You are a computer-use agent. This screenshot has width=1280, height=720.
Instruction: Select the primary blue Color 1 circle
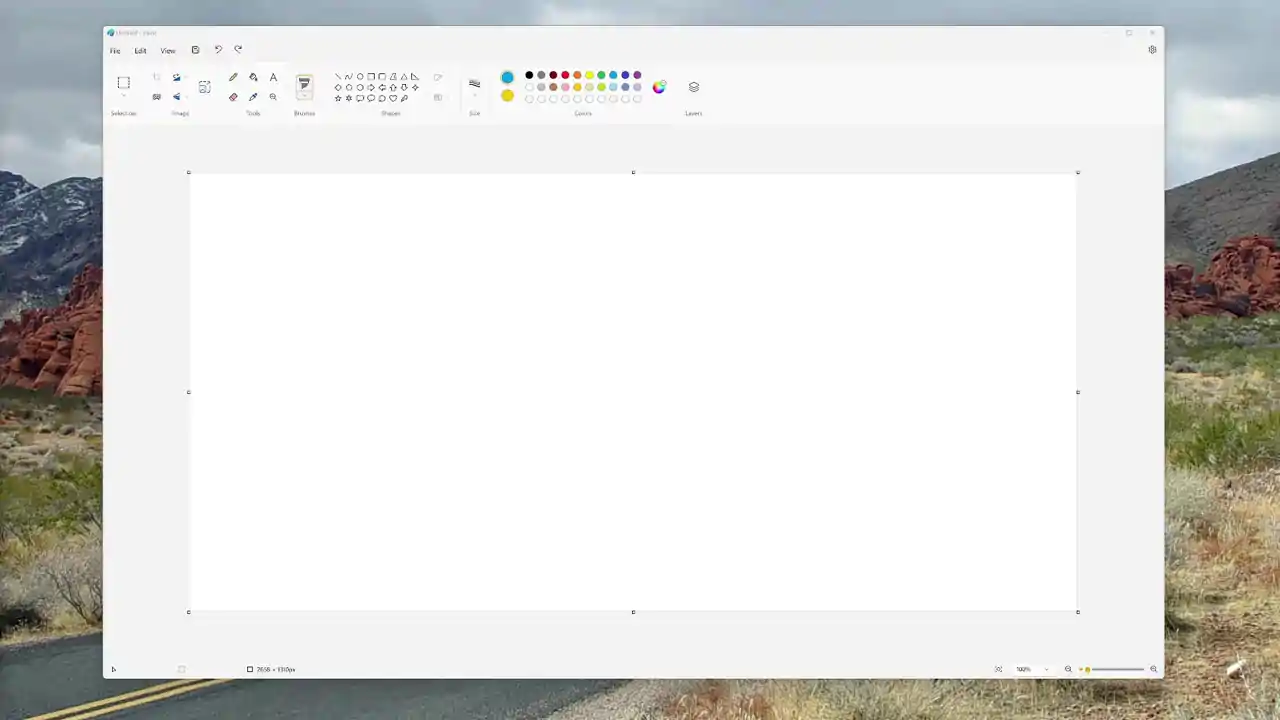507,77
